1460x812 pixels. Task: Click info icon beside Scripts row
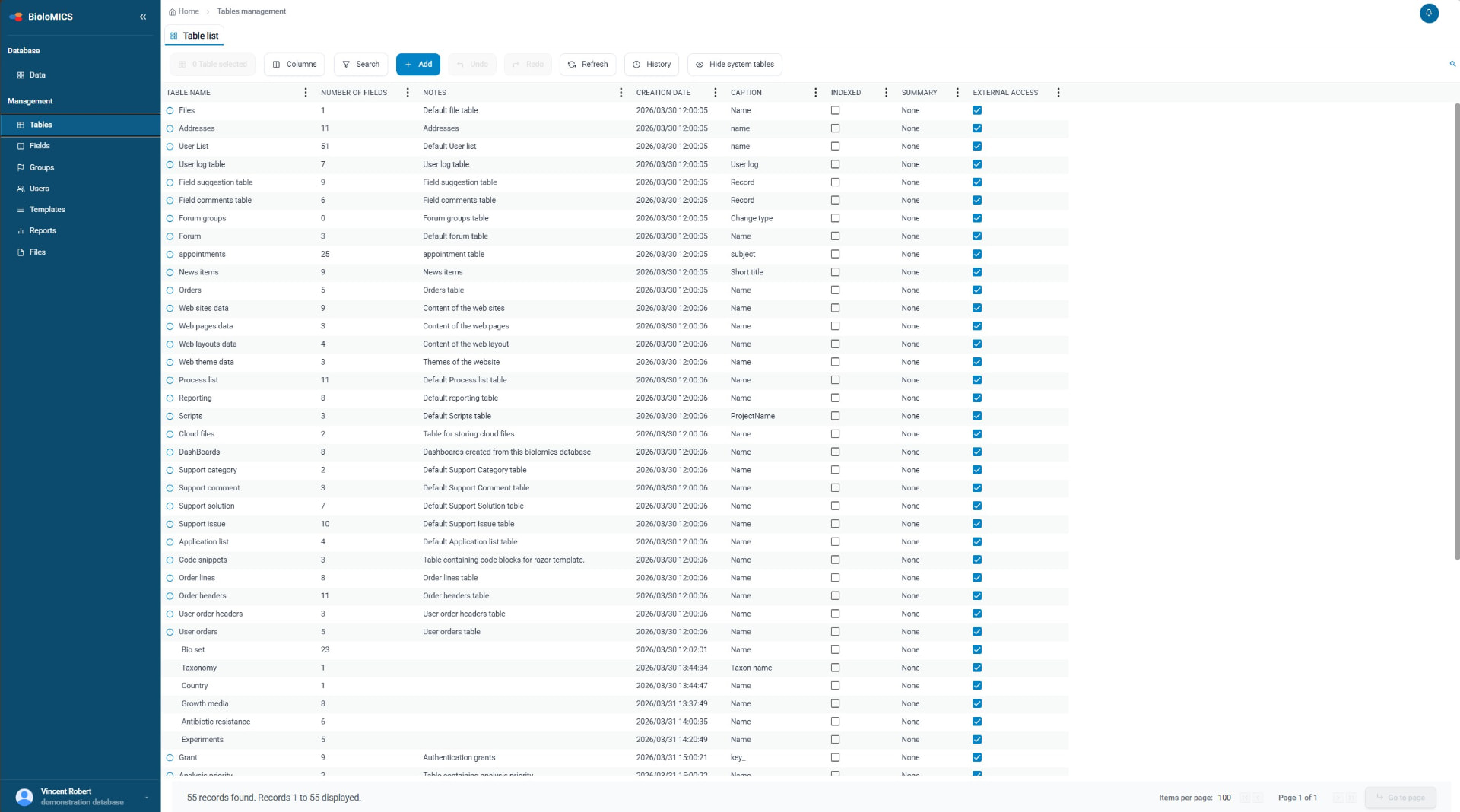click(170, 417)
